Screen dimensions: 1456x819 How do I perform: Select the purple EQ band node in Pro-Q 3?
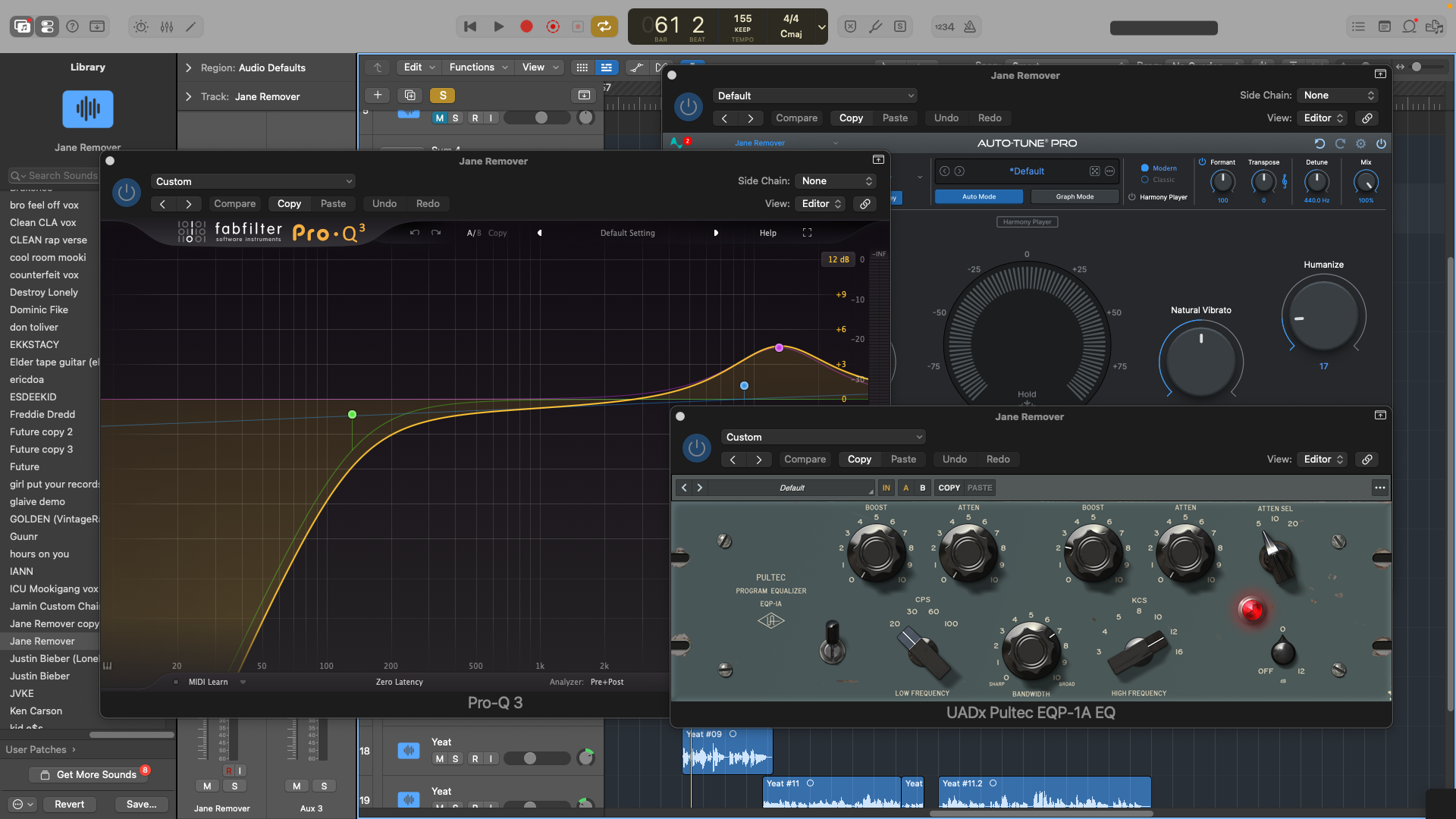779,347
